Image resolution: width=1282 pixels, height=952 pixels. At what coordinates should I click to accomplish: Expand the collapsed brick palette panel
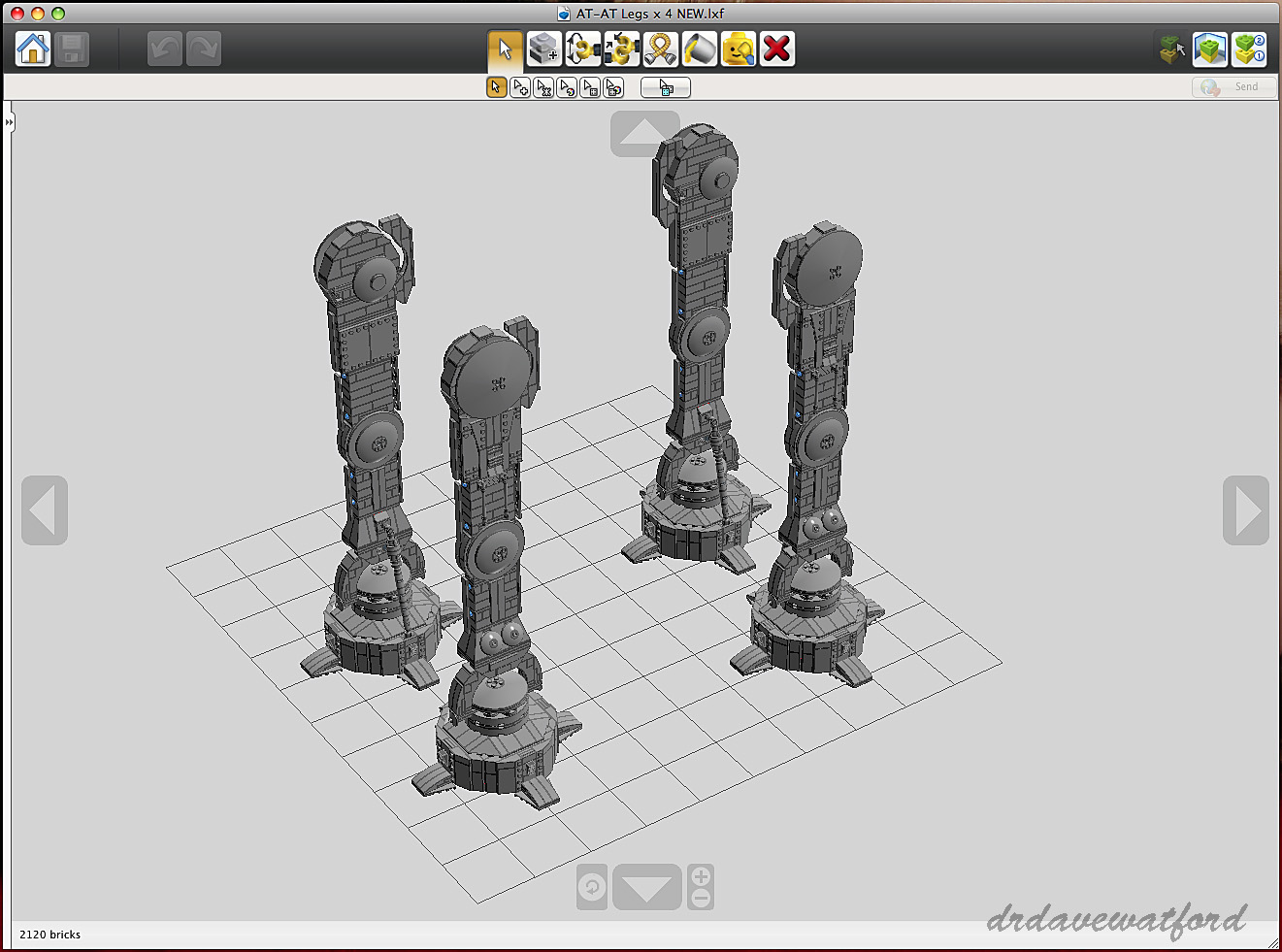[x=9, y=122]
